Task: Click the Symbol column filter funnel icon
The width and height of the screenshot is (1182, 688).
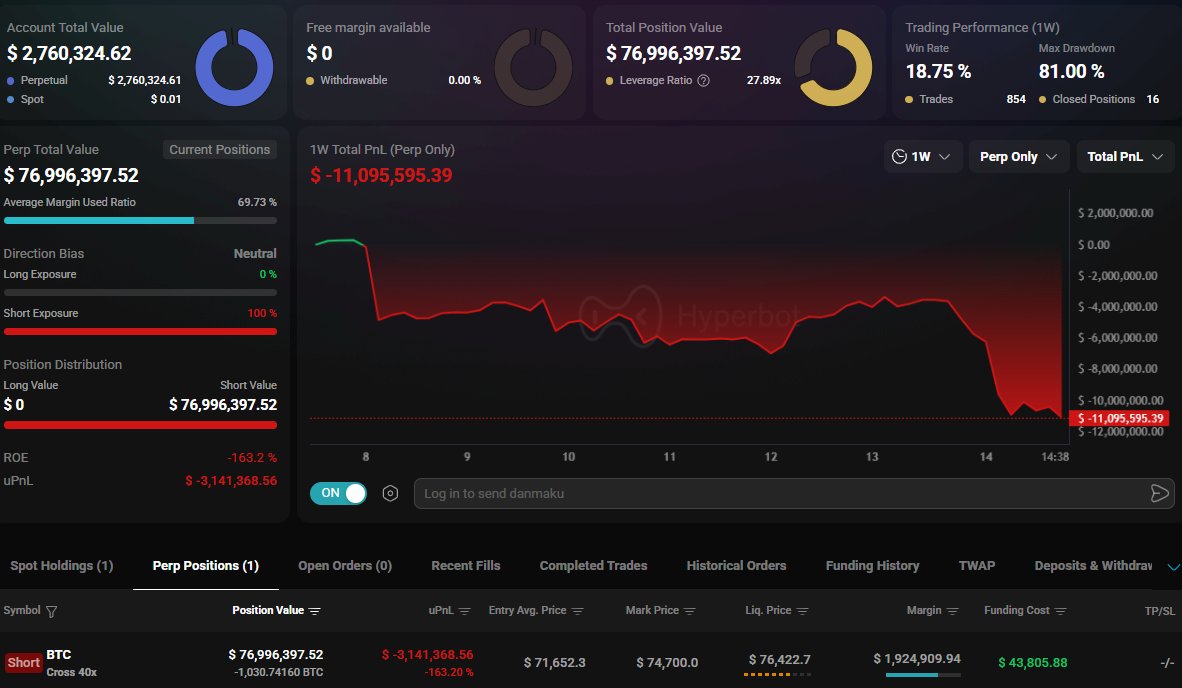Action: coord(51,611)
